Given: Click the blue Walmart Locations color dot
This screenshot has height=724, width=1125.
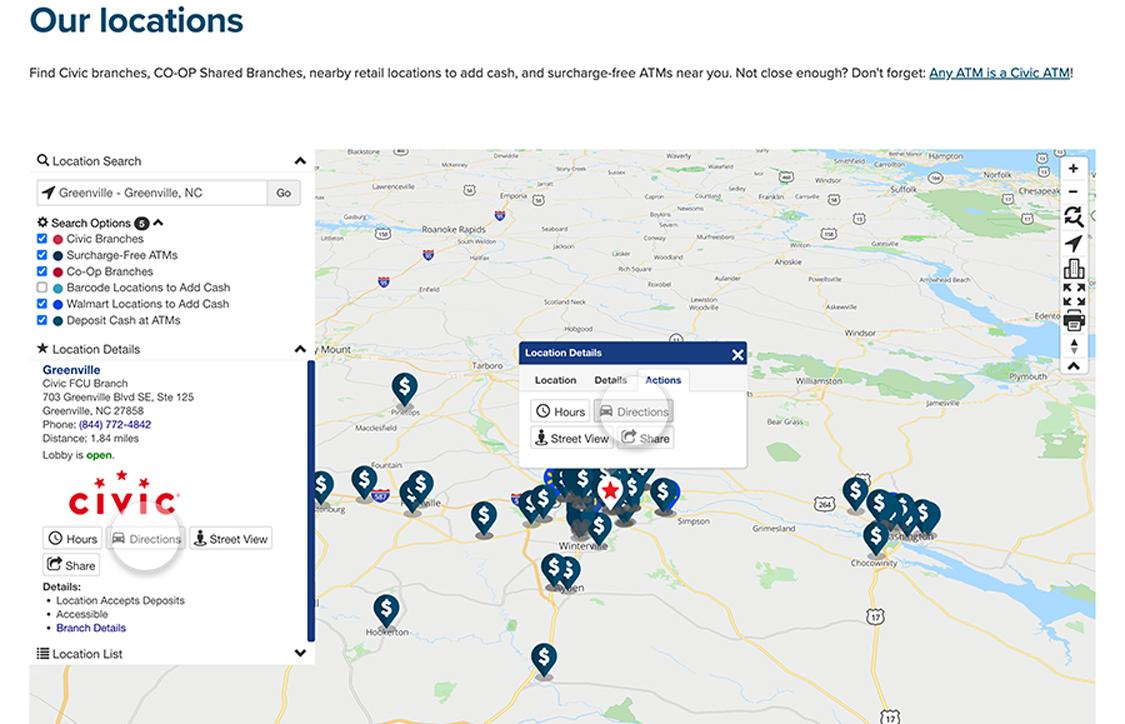Looking at the screenshot, I should pos(58,304).
